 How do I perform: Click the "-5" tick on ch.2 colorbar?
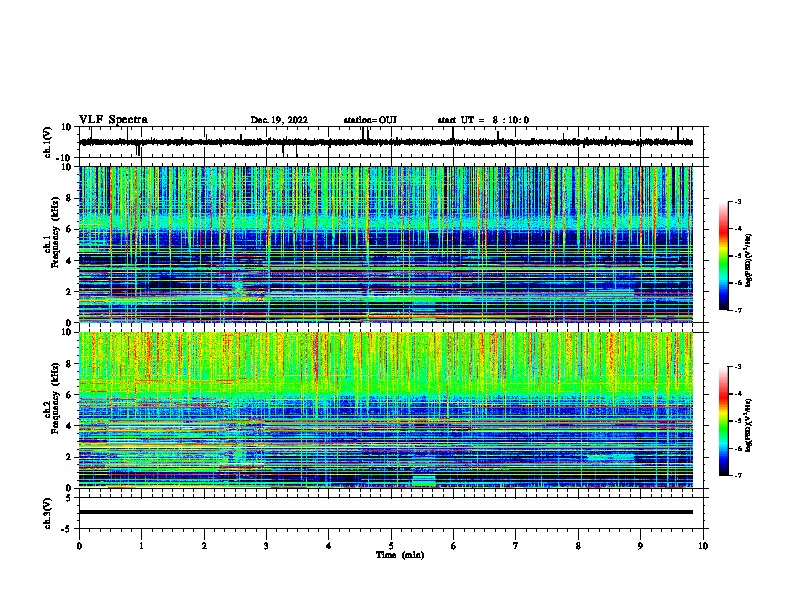(738, 421)
